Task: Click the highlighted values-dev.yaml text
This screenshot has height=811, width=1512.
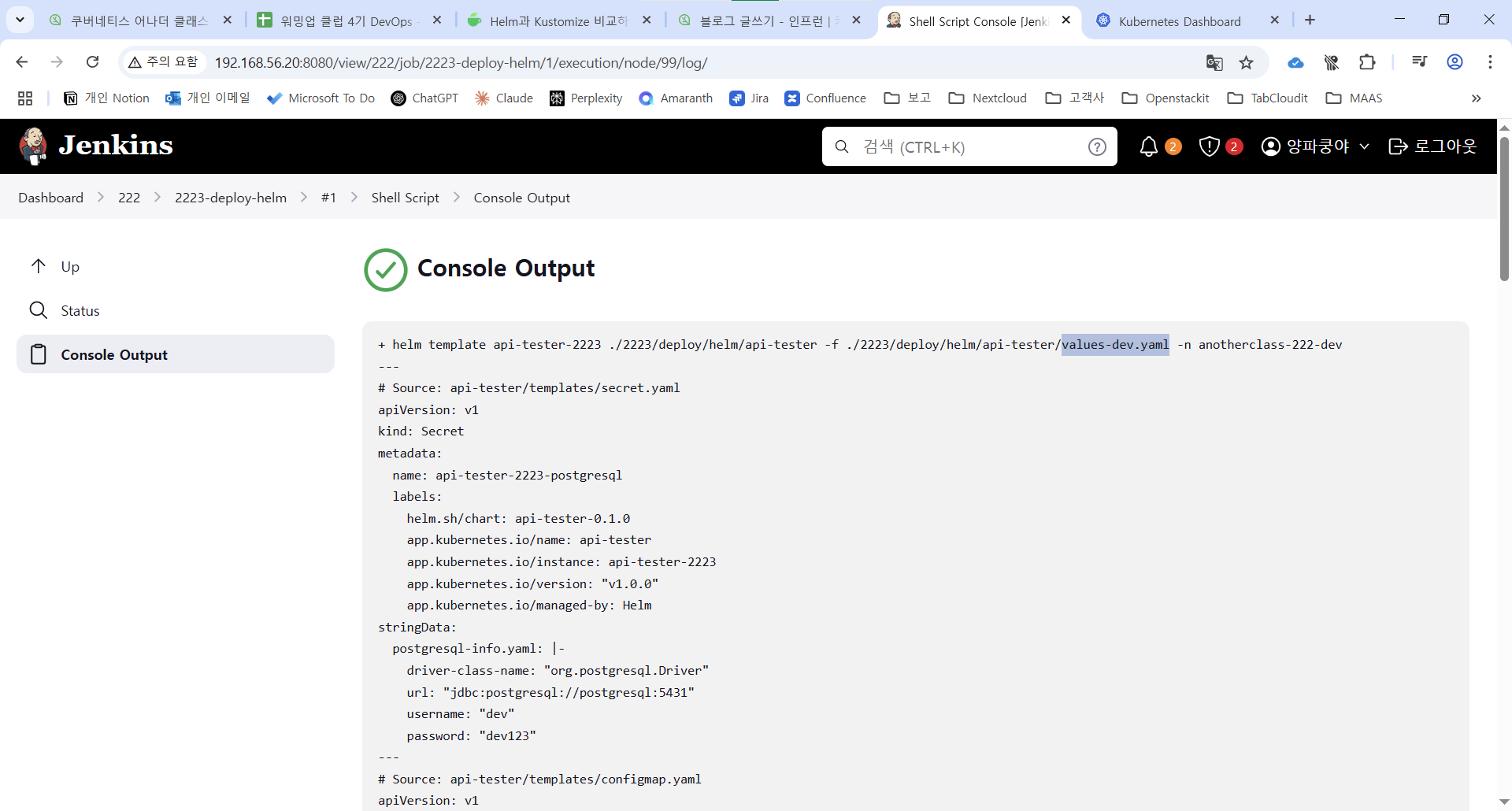Action: [x=1115, y=345]
